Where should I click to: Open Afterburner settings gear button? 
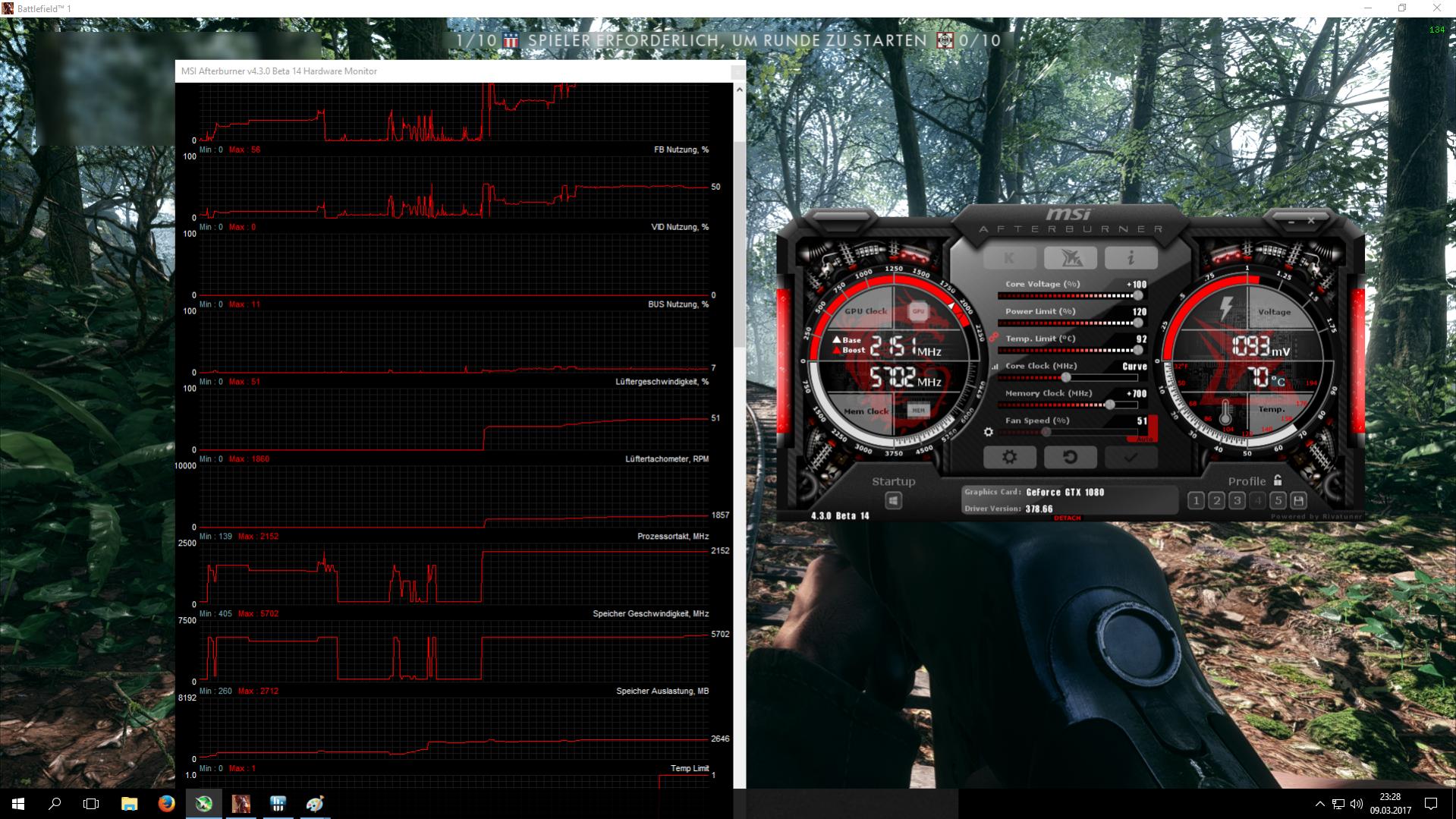[x=1009, y=457]
